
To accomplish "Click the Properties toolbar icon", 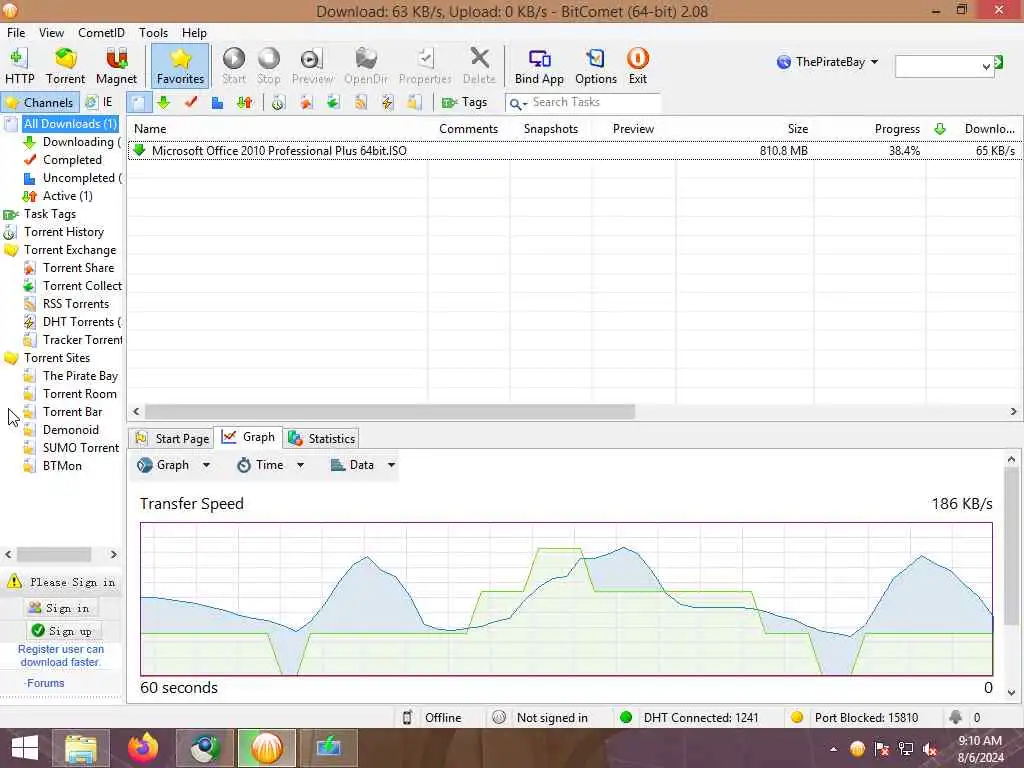I will tap(425, 66).
